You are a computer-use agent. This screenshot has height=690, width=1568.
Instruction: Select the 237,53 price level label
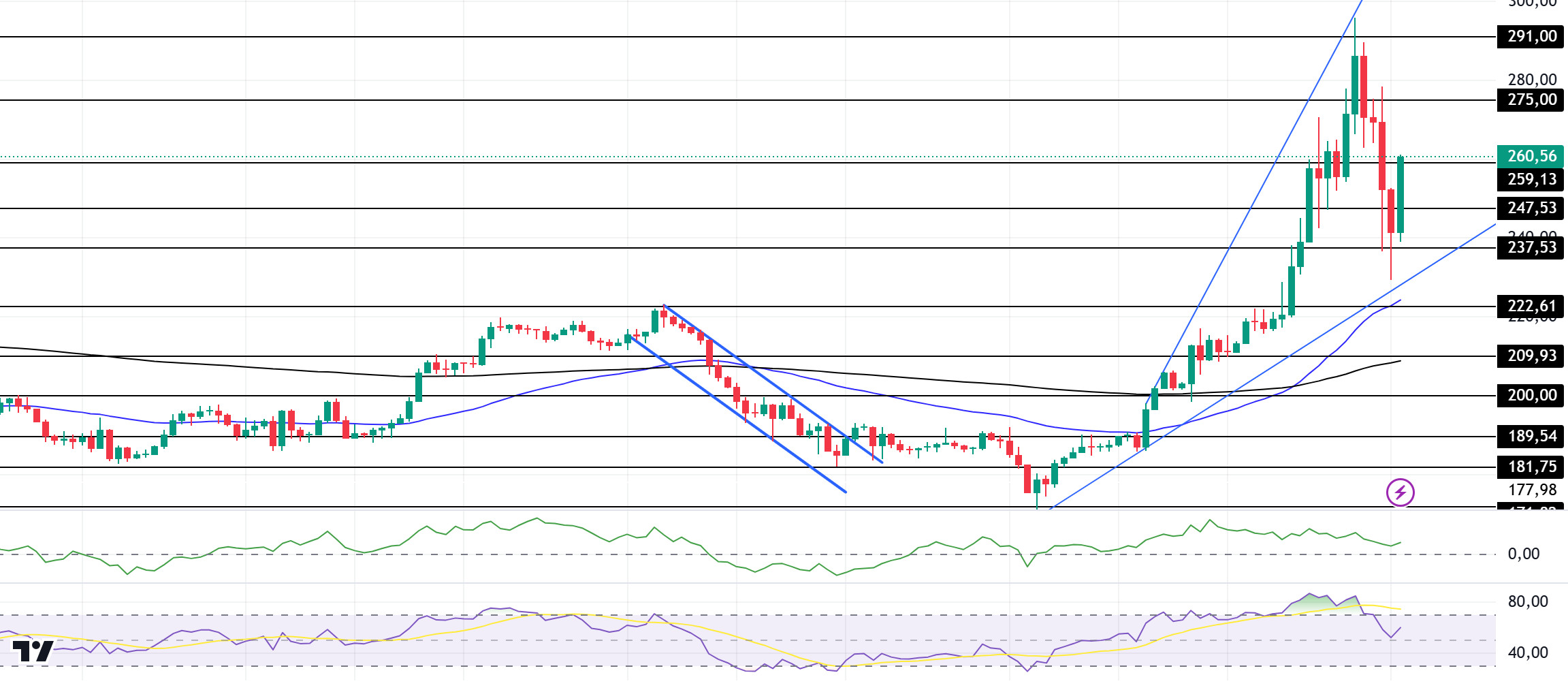tap(1530, 247)
